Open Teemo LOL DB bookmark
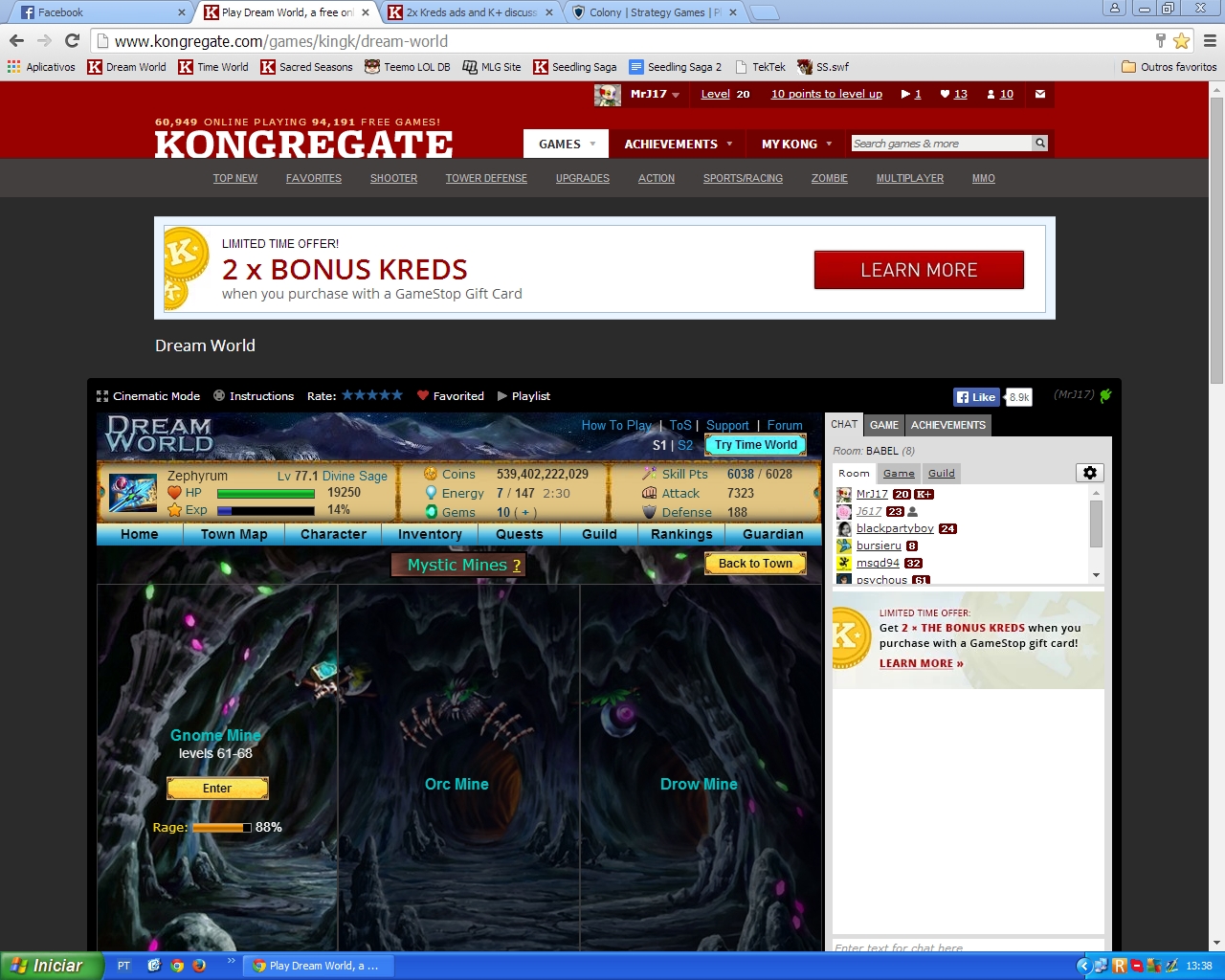1225x980 pixels. click(407, 67)
